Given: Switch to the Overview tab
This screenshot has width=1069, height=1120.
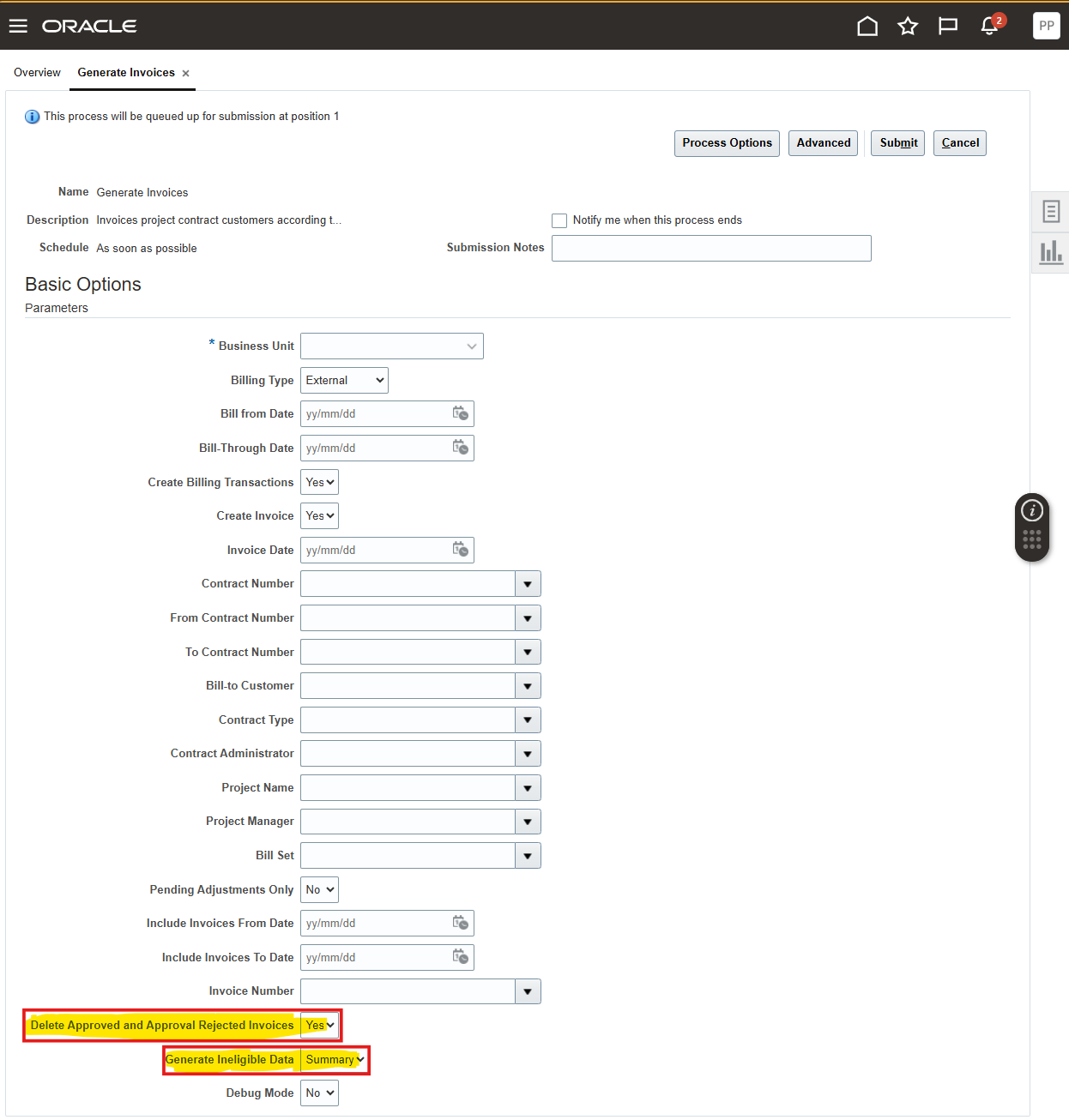Looking at the screenshot, I should pyautogui.click(x=37, y=73).
